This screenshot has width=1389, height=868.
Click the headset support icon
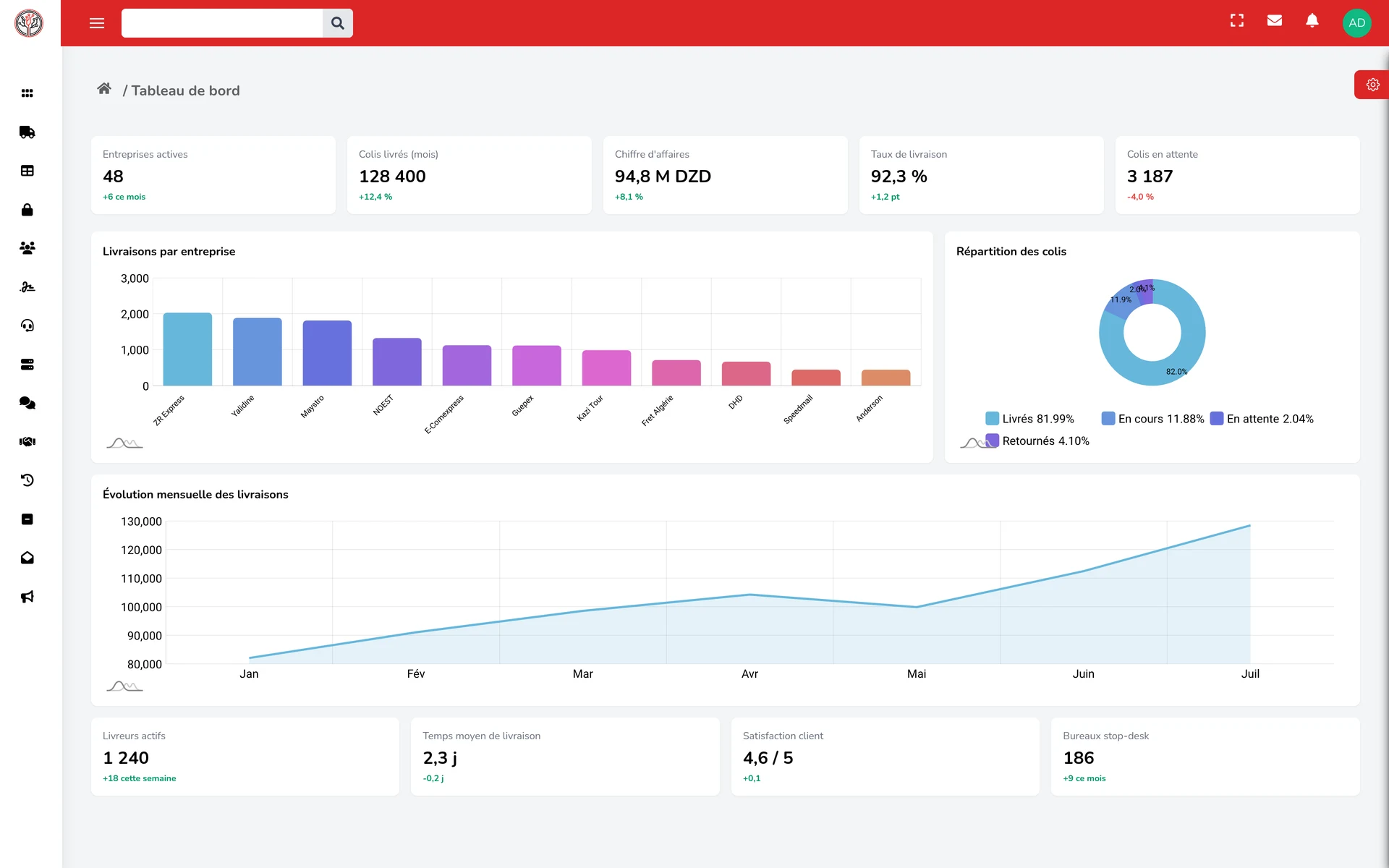[x=27, y=325]
